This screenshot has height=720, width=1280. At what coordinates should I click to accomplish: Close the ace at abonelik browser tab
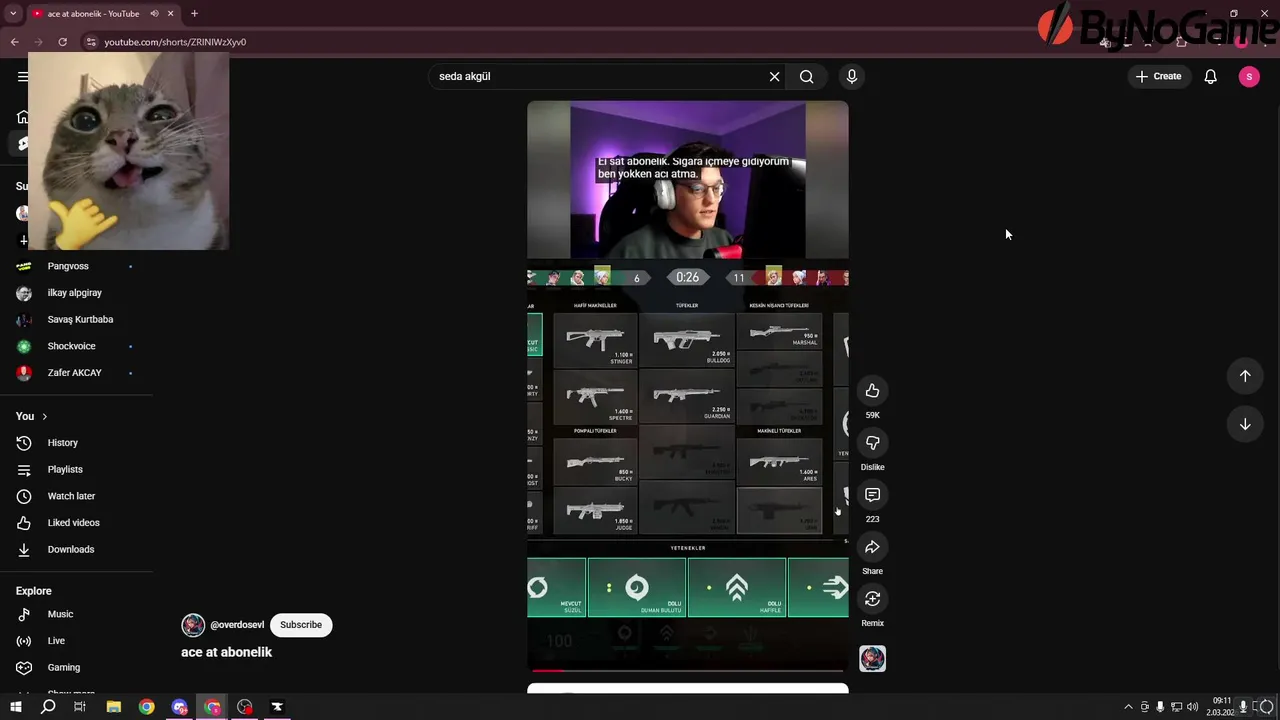[x=171, y=14]
